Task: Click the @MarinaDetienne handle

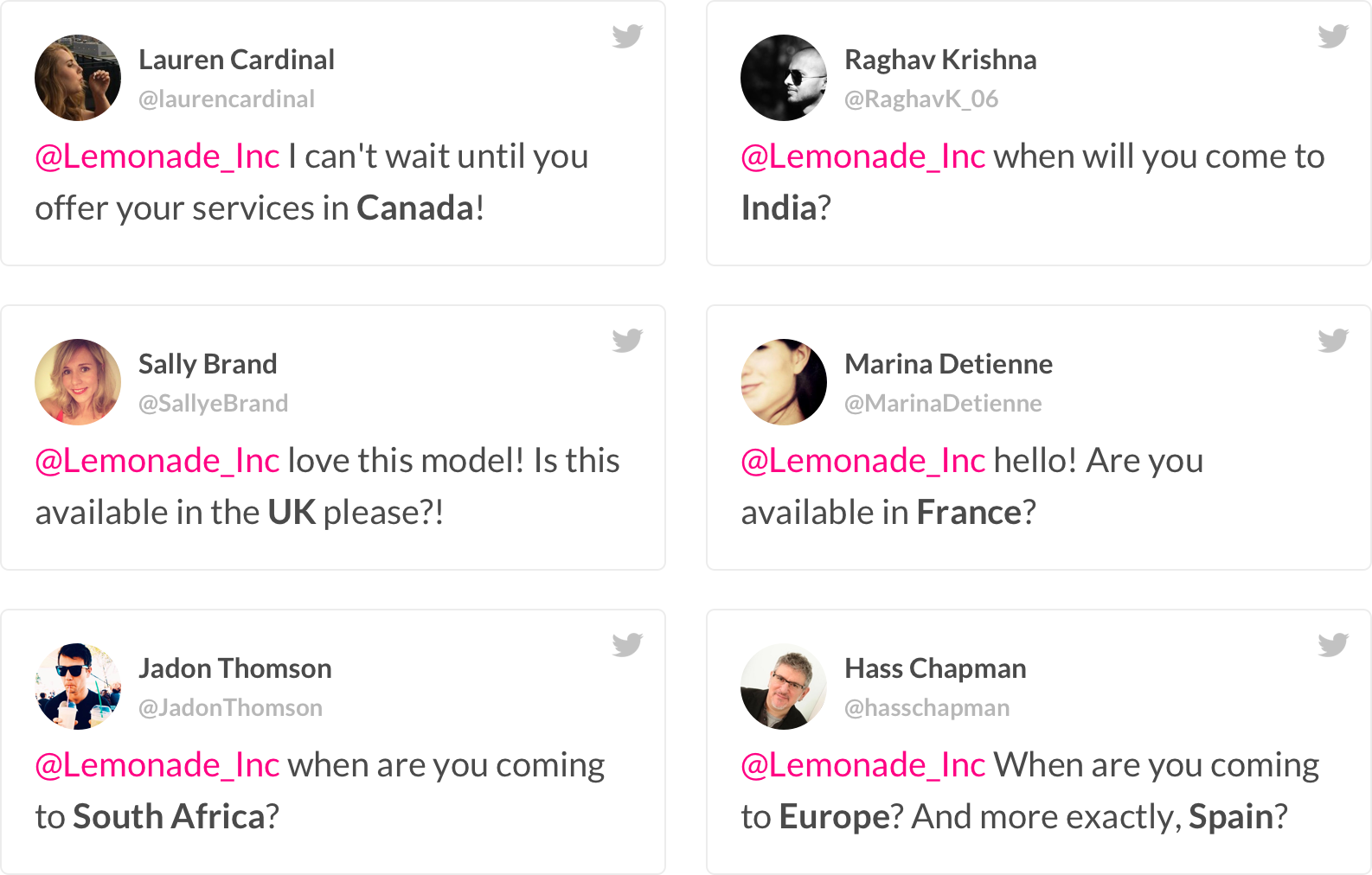Action: coord(943,404)
